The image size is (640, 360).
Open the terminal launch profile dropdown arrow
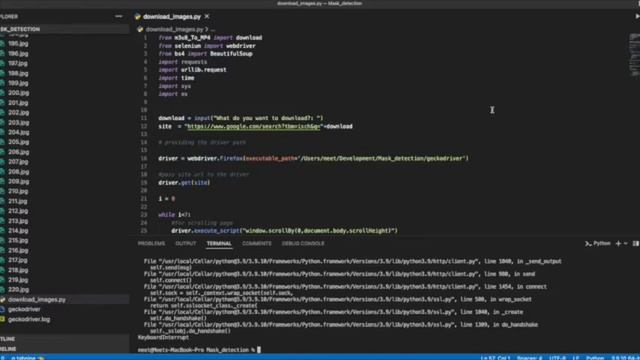(x=625, y=243)
